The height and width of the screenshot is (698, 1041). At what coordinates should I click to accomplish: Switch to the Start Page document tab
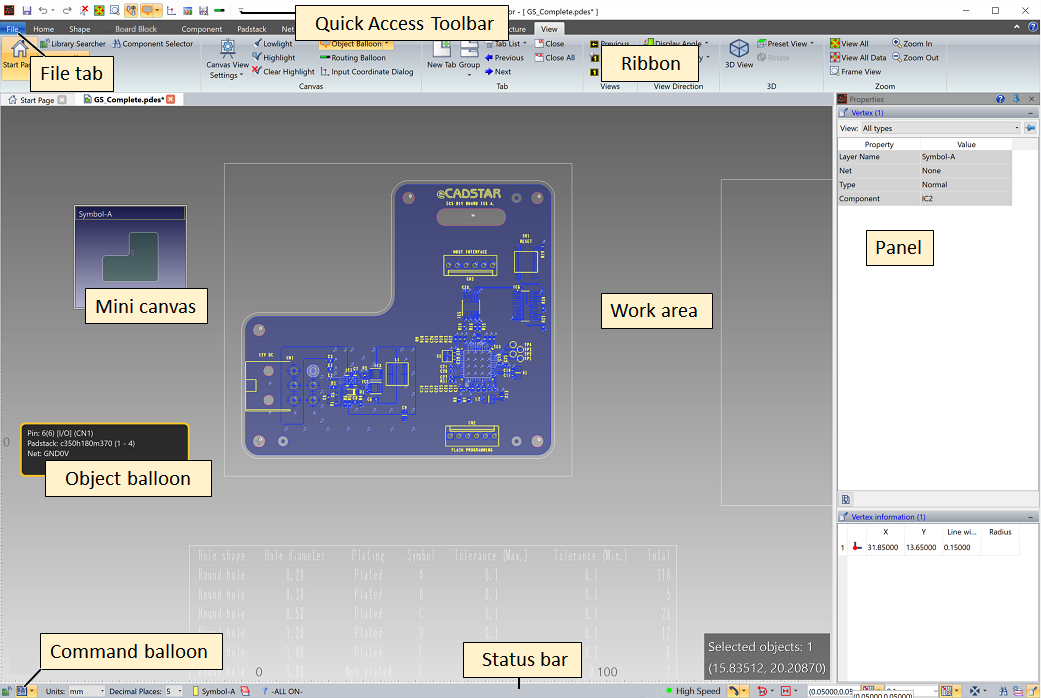[x=31, y=100]
